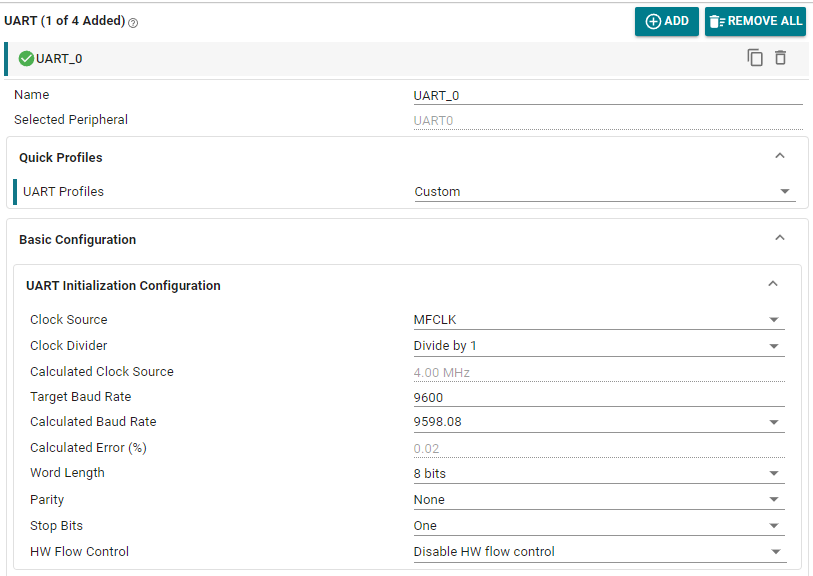Image resolution: width=813 pixels, height=576 pixels.
Task: Open the Word Length dropdown
Action: (599, 473)
